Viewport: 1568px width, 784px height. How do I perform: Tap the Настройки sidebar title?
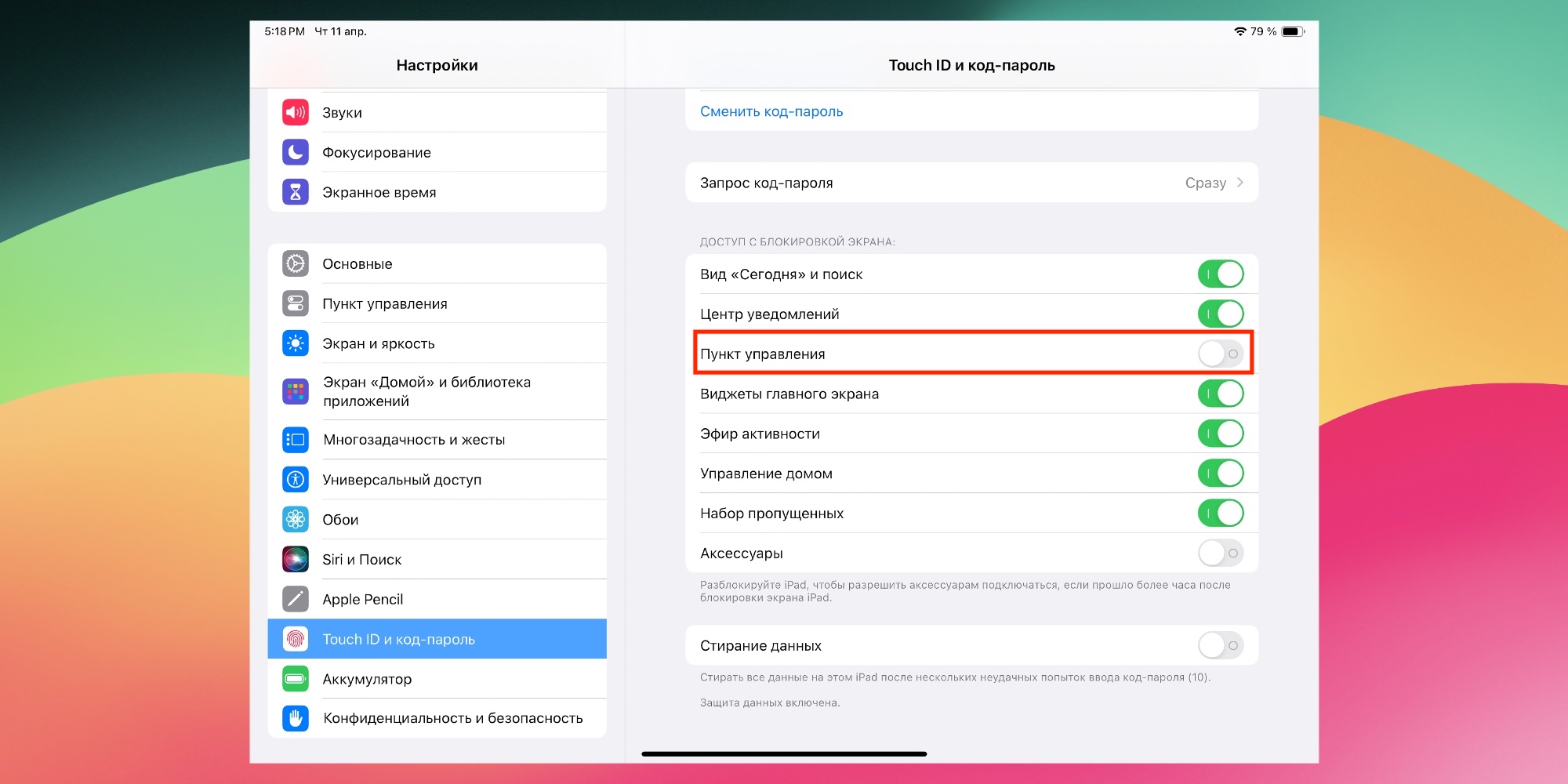(x=437, y=65)
